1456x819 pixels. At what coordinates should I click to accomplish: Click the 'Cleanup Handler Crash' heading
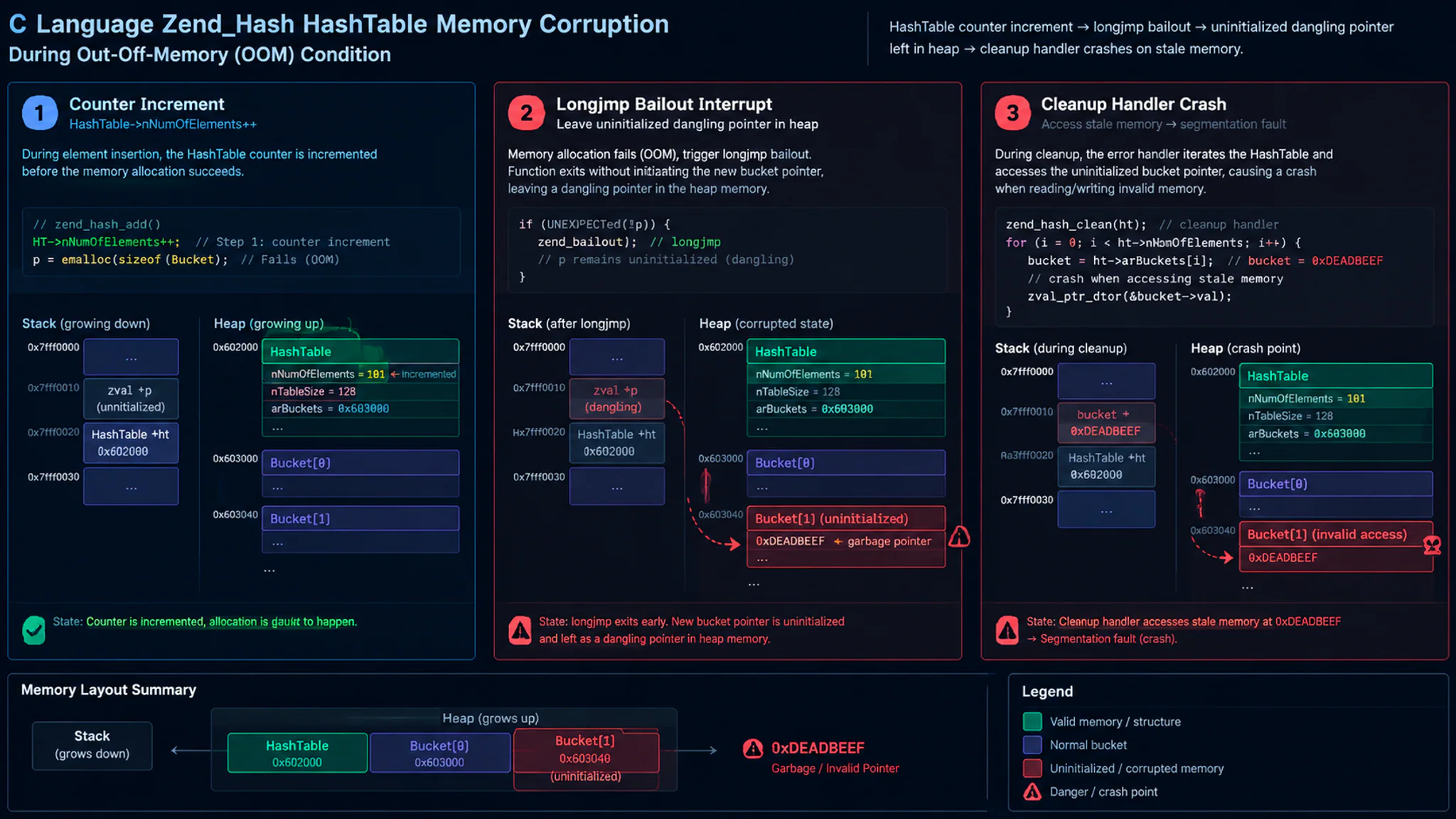(1133, 104)
